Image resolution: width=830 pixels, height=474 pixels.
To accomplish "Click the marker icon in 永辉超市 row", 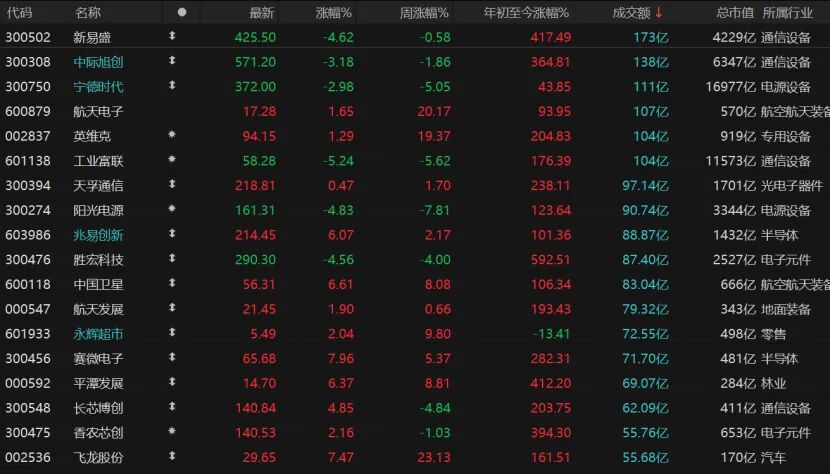I will [x=172, y=333].
